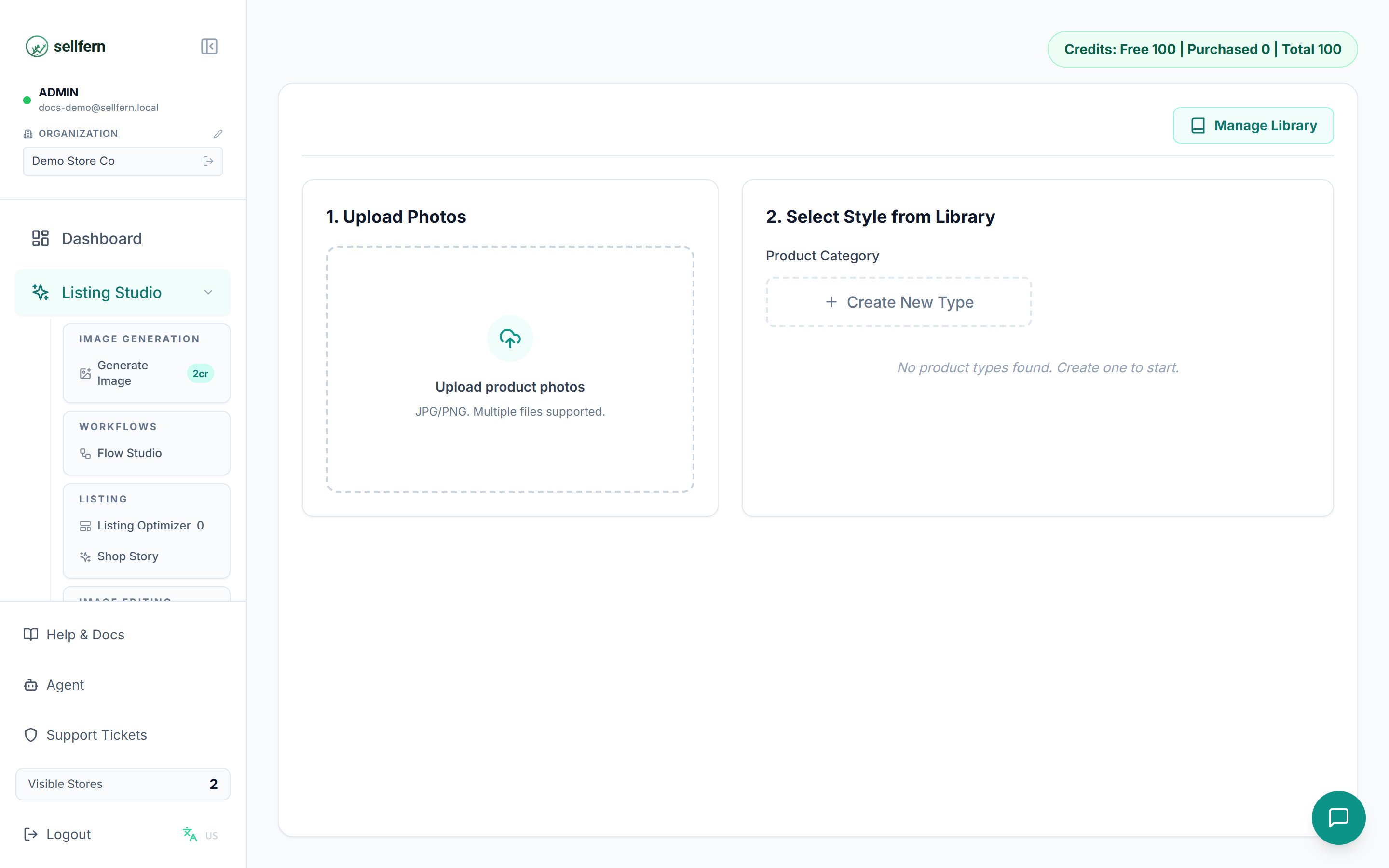Click the Support Tickets shield icon
The width and height of the screenshot is (1389, 868).
31,735
